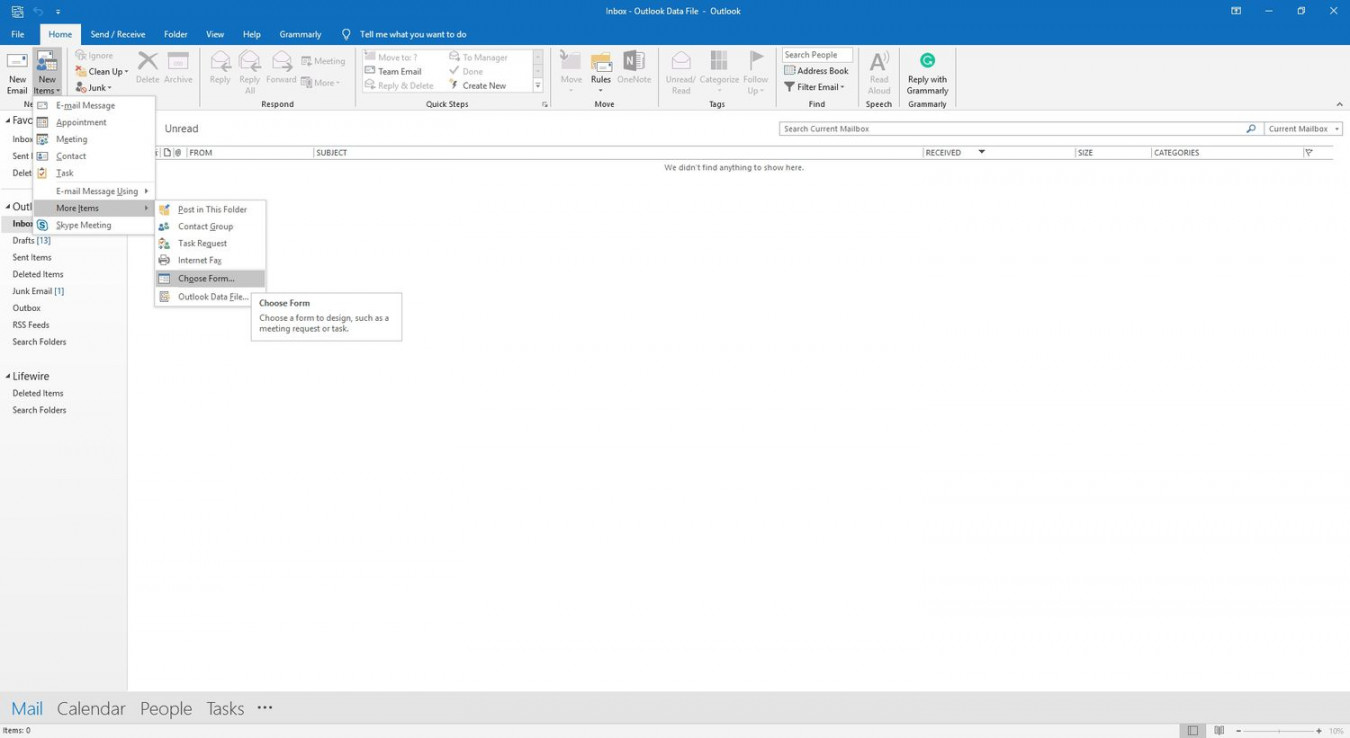This screenshot has height=738, width=1350.
Task: Choose Appointment from the menu
Action: point(94,122)
